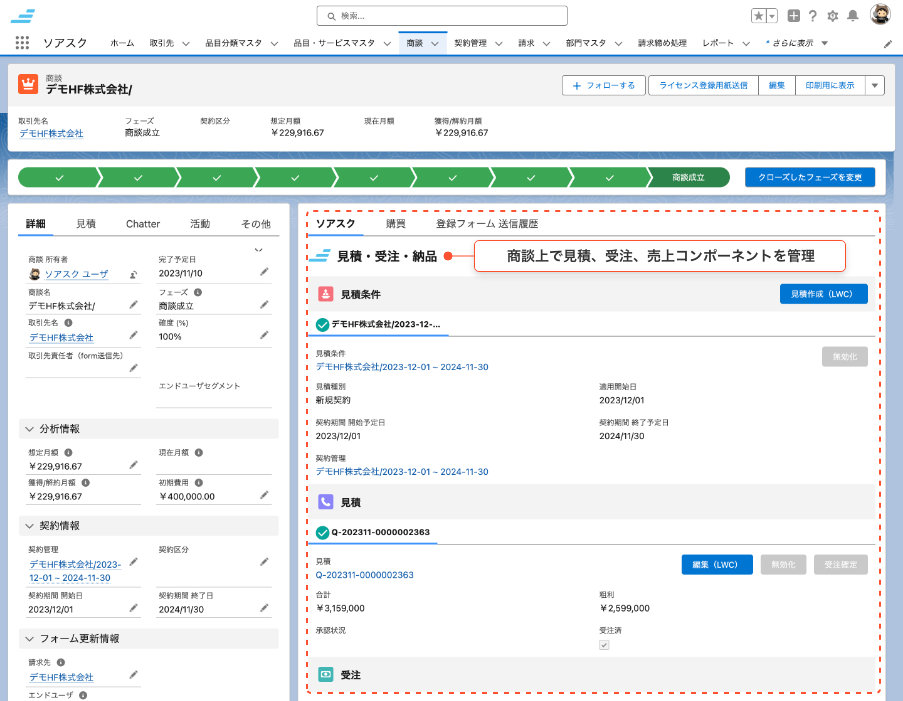Open the help question mark icon

pos(813,16)
